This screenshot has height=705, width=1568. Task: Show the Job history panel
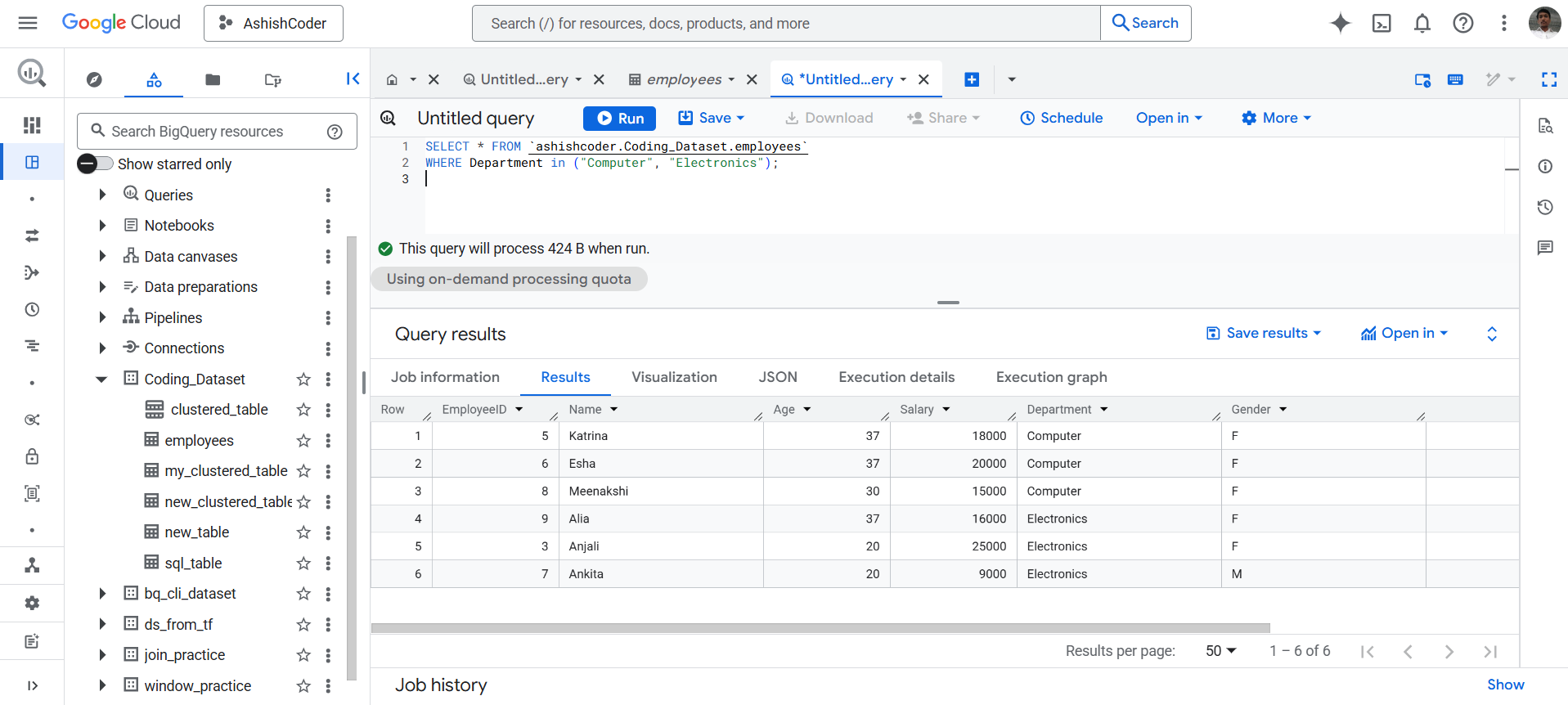click(x=1505, y=685)
